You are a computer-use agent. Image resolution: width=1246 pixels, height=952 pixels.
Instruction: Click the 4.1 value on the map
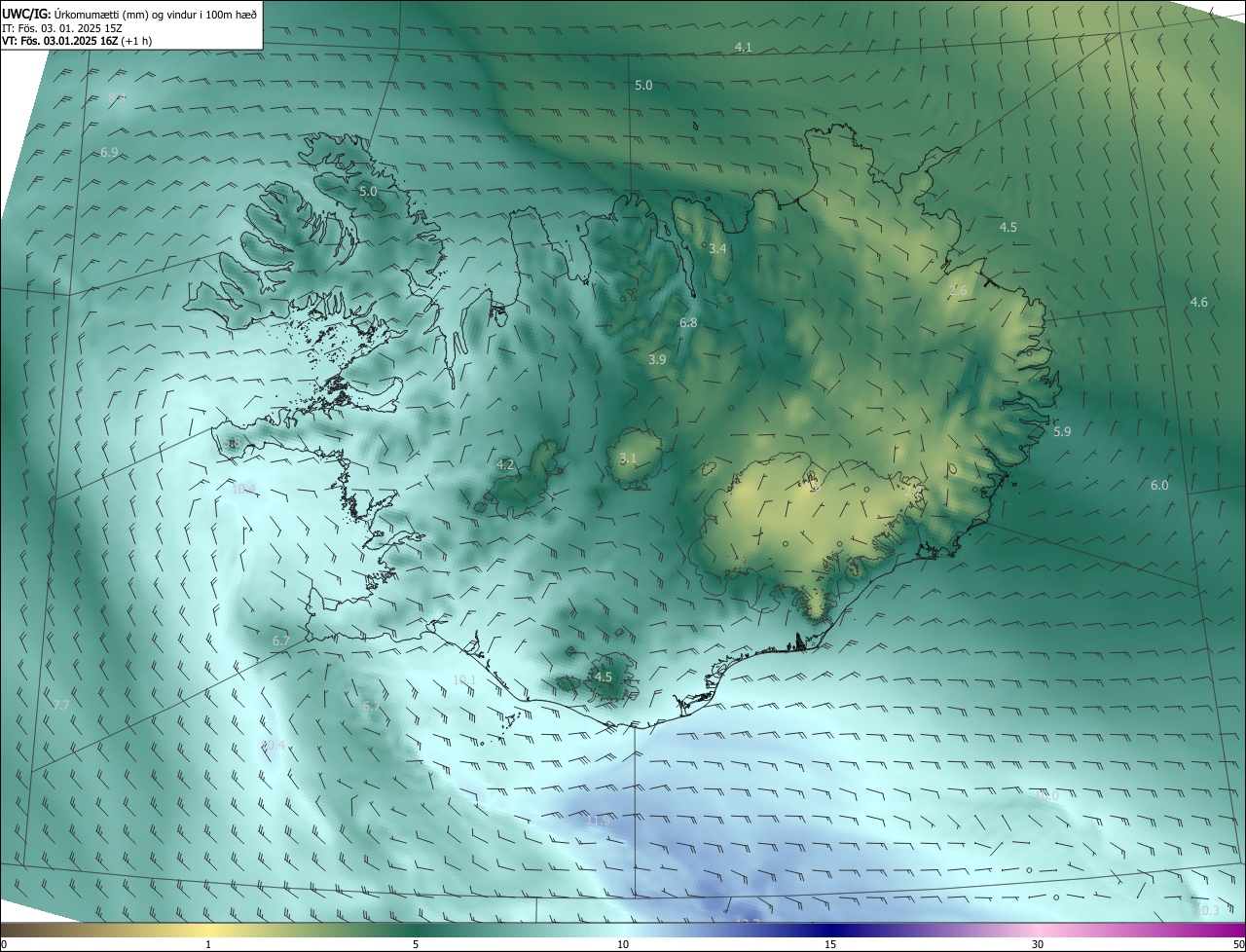(x=744, y=47)
